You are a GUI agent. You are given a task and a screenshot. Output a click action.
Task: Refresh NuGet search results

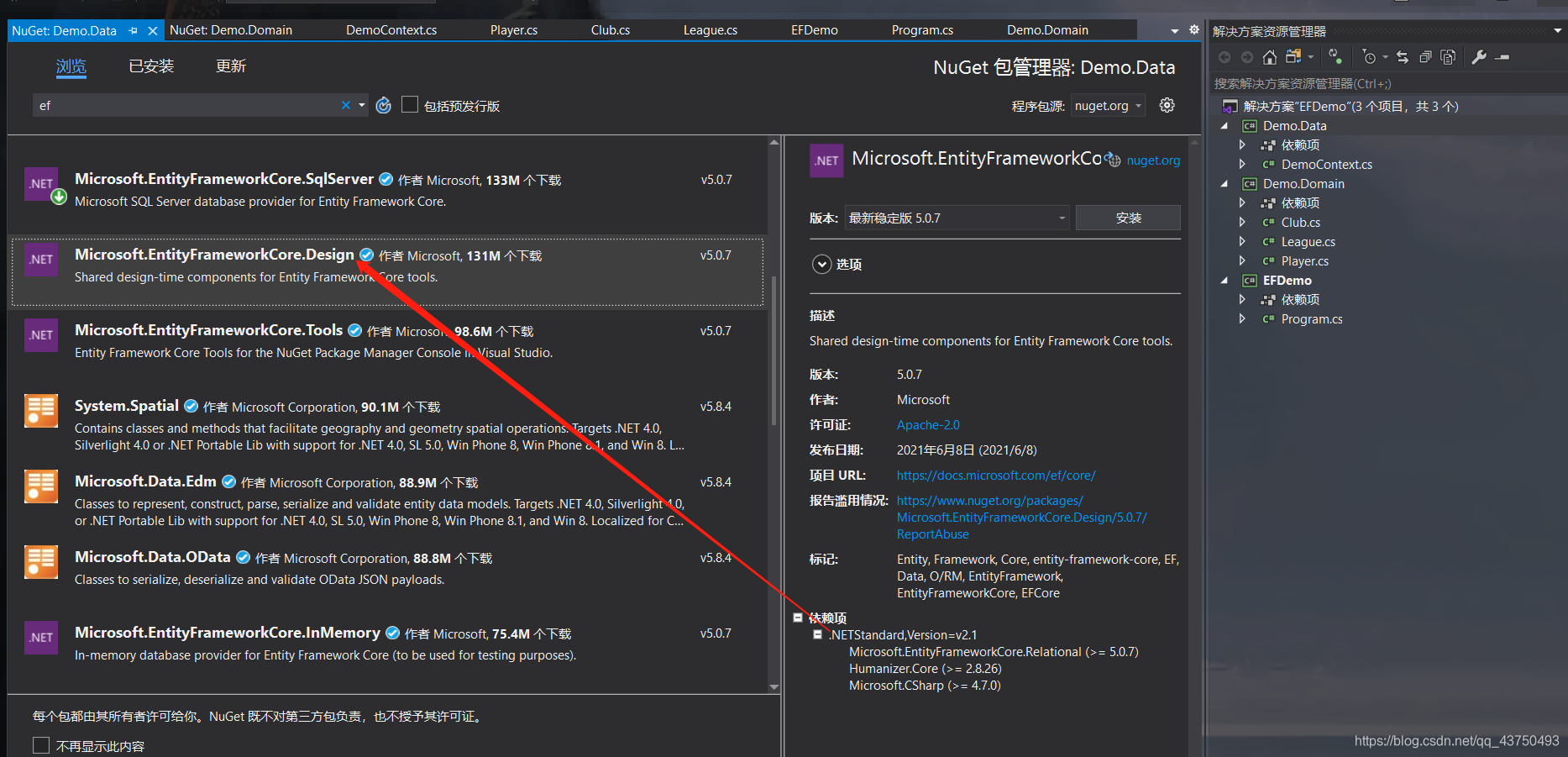point(384,106)
